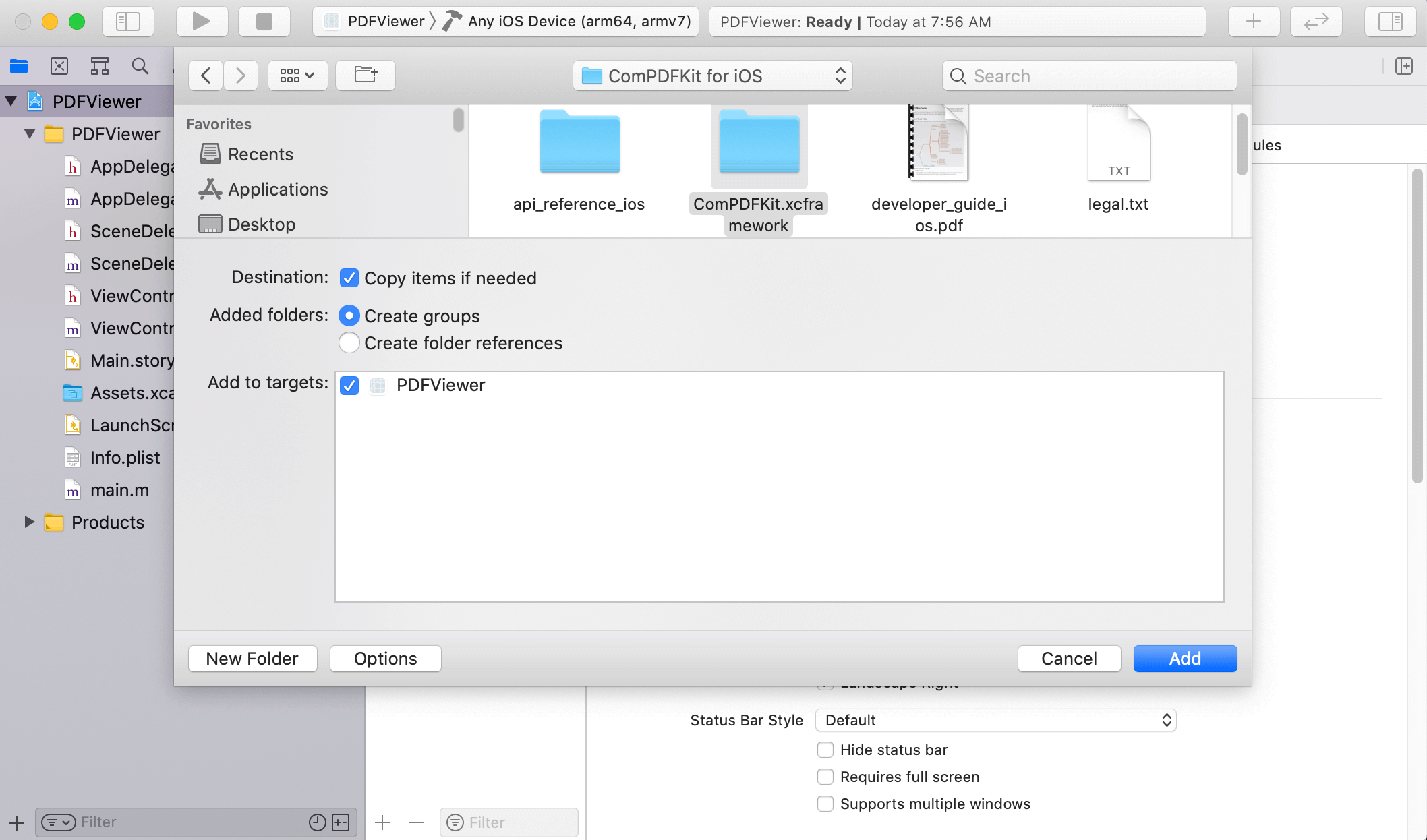Open SceneDelegate implementation file
This screenshot has width=1427, height=840.
point(119,264)
